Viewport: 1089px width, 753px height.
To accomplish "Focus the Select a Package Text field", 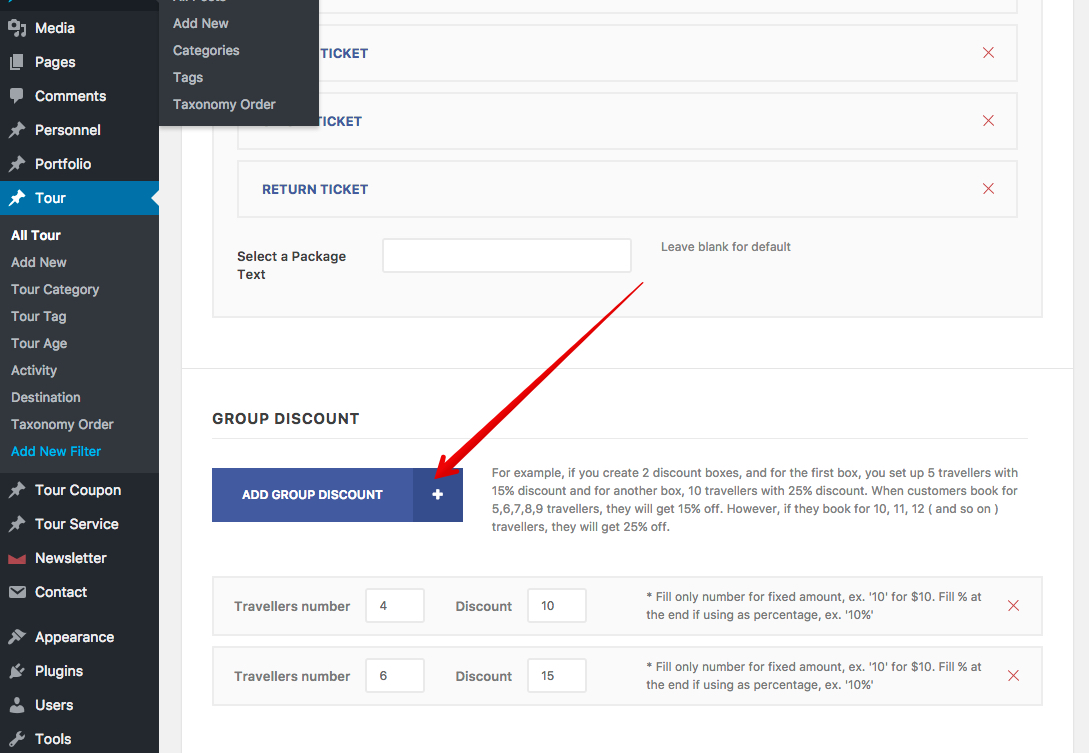I will click(x=506, y=256).
